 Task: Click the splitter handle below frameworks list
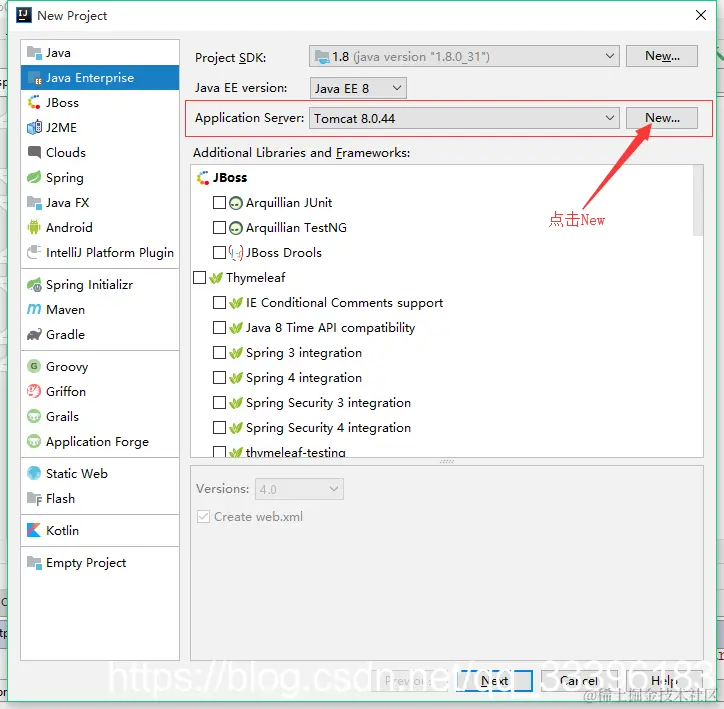[446, 461]
